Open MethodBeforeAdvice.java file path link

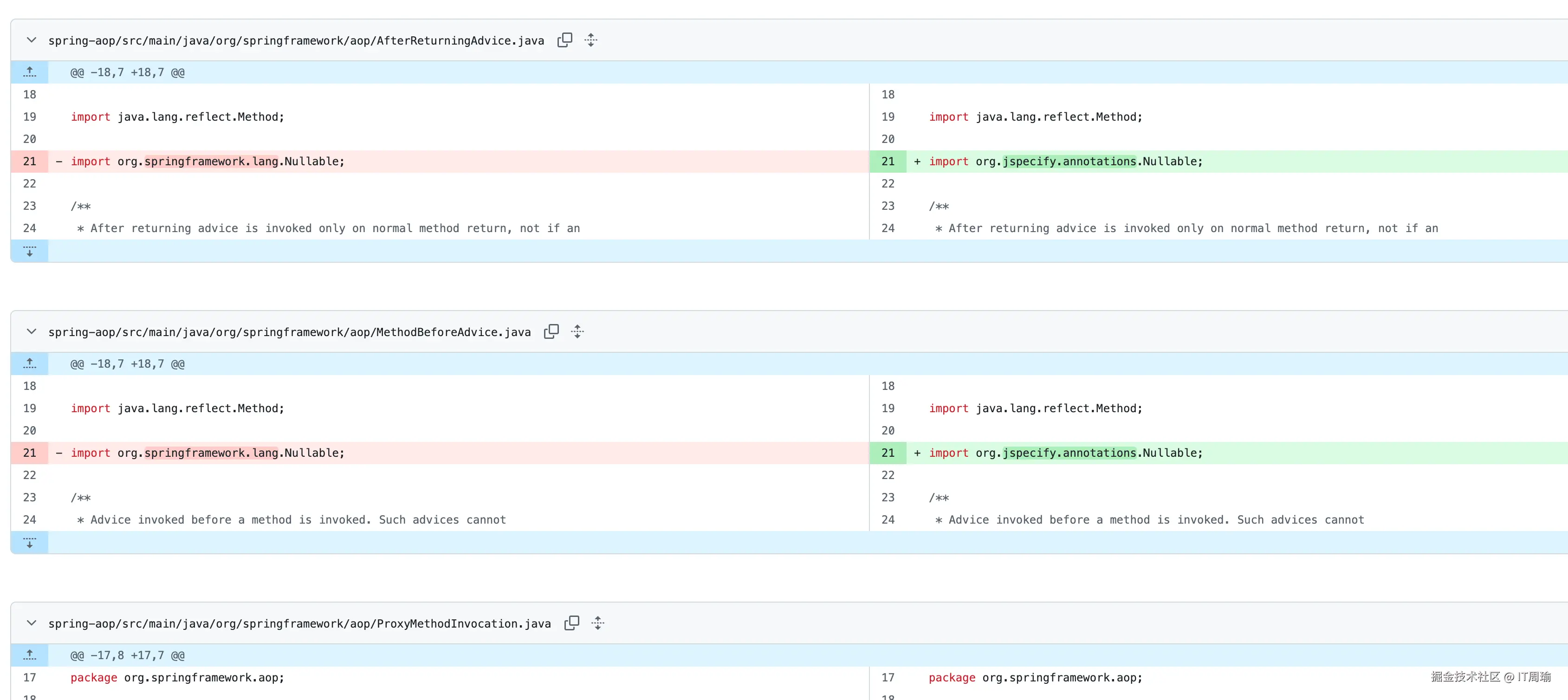(x=289, y=332)
